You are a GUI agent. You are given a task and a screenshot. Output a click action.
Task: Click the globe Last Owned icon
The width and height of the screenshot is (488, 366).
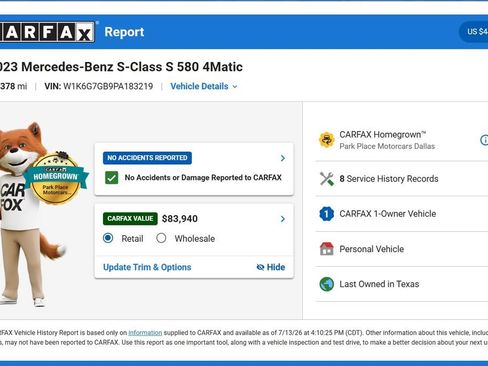point(327,284)
